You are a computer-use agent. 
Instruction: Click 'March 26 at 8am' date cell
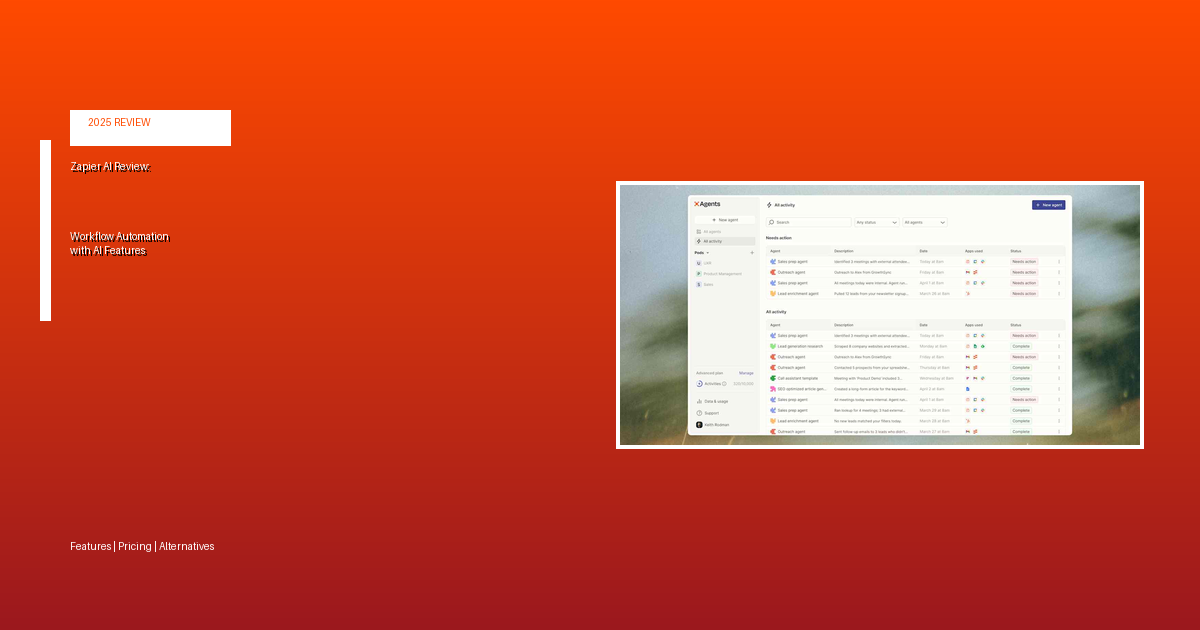[x=934, y=294]
